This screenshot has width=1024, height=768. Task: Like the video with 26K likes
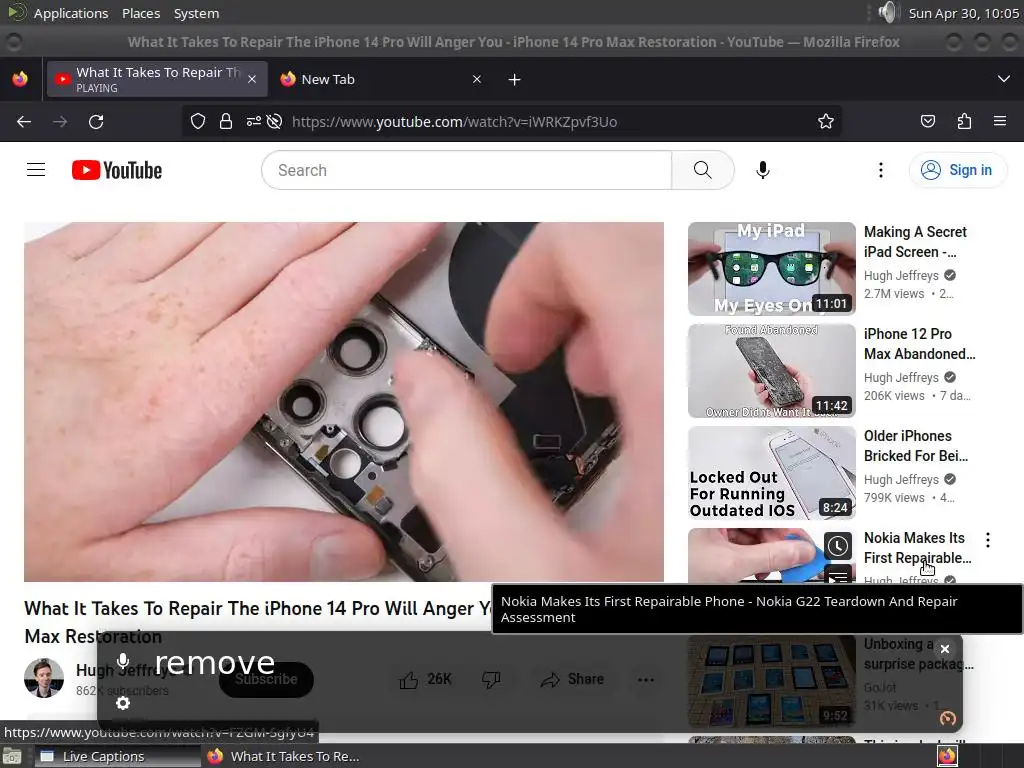426,680
